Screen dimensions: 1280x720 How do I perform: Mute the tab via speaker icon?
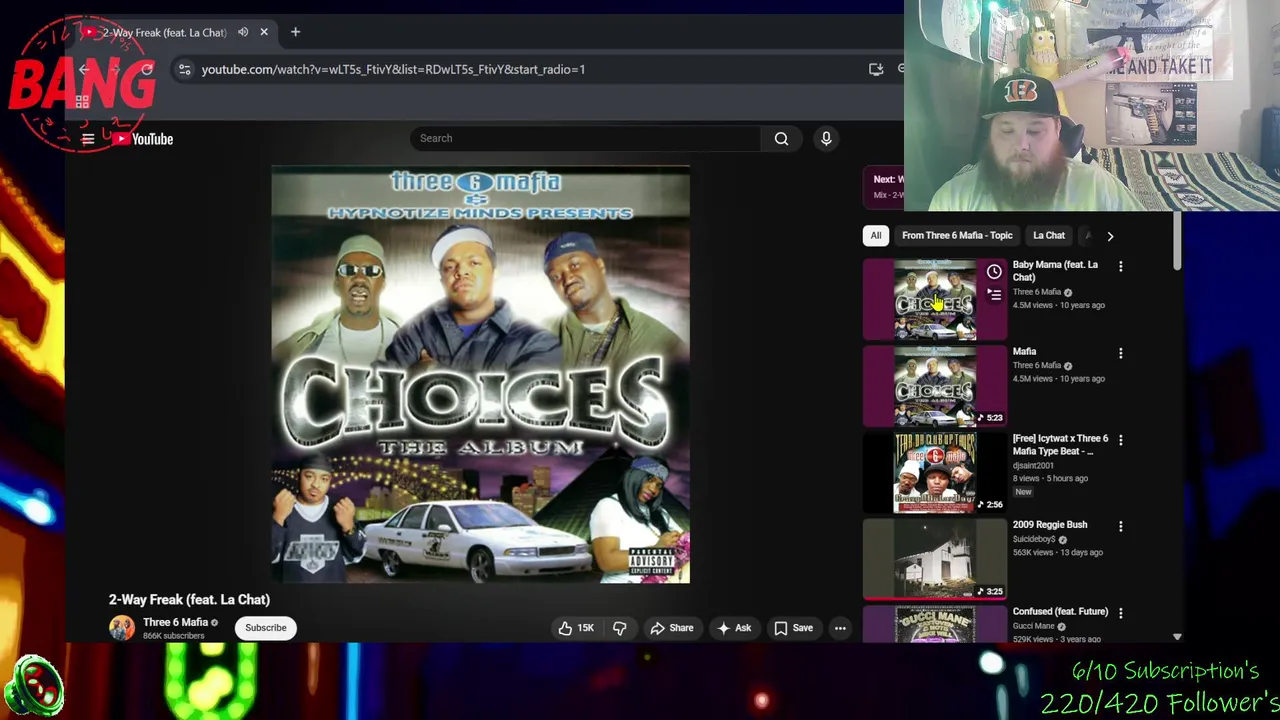243,32
